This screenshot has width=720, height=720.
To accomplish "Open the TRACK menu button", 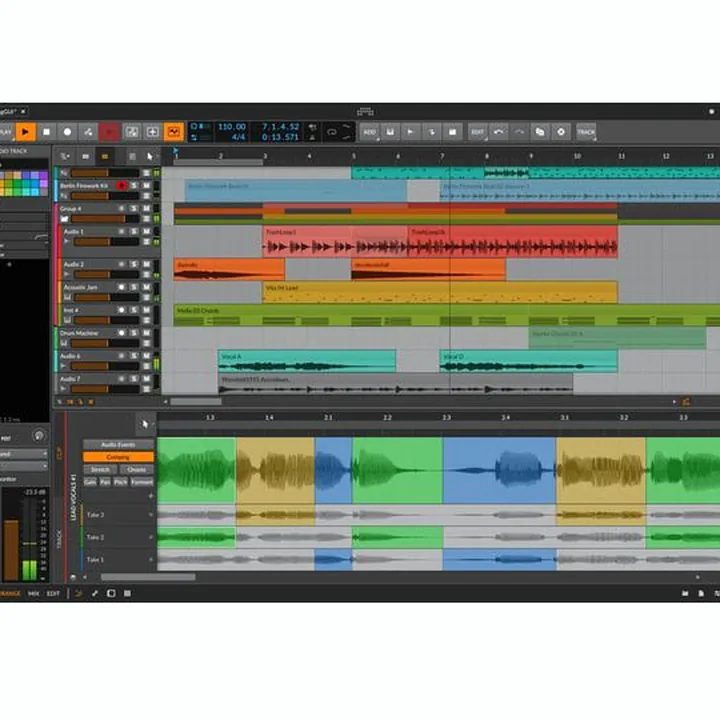I will [586, 132].
